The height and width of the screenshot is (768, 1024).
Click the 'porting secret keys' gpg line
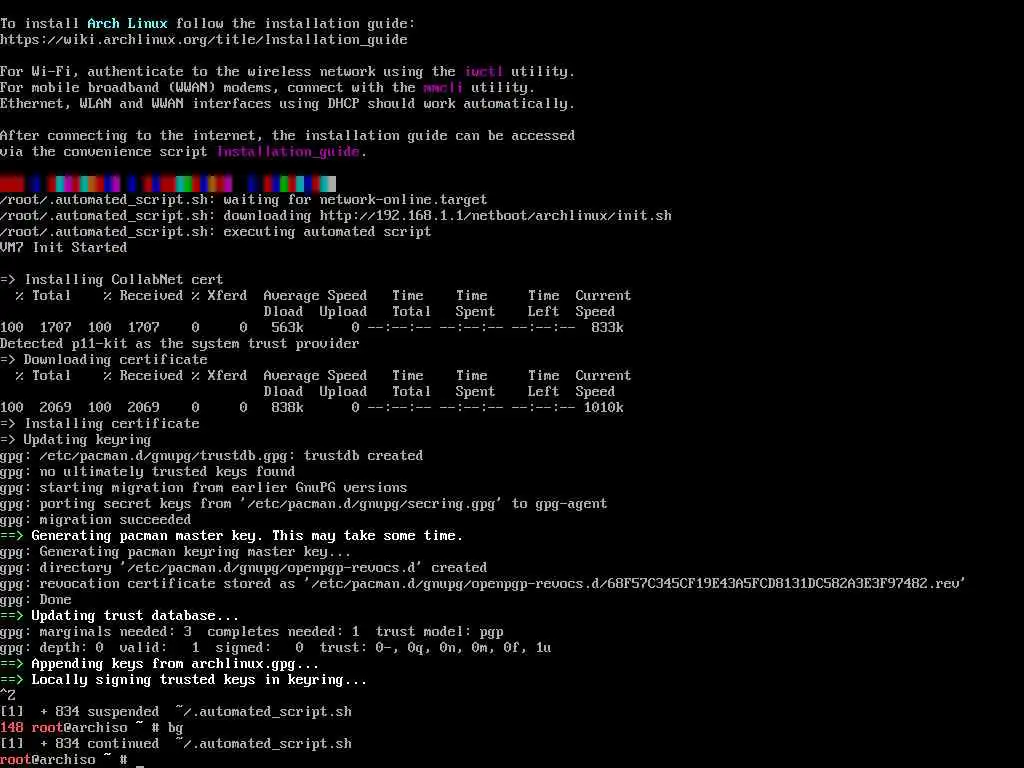point(304,504)
